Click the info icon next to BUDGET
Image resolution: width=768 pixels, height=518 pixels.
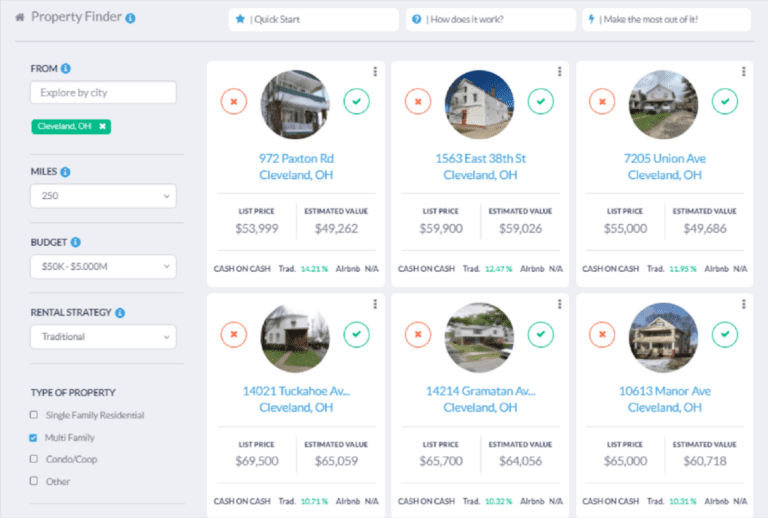(x=76, y=242)
